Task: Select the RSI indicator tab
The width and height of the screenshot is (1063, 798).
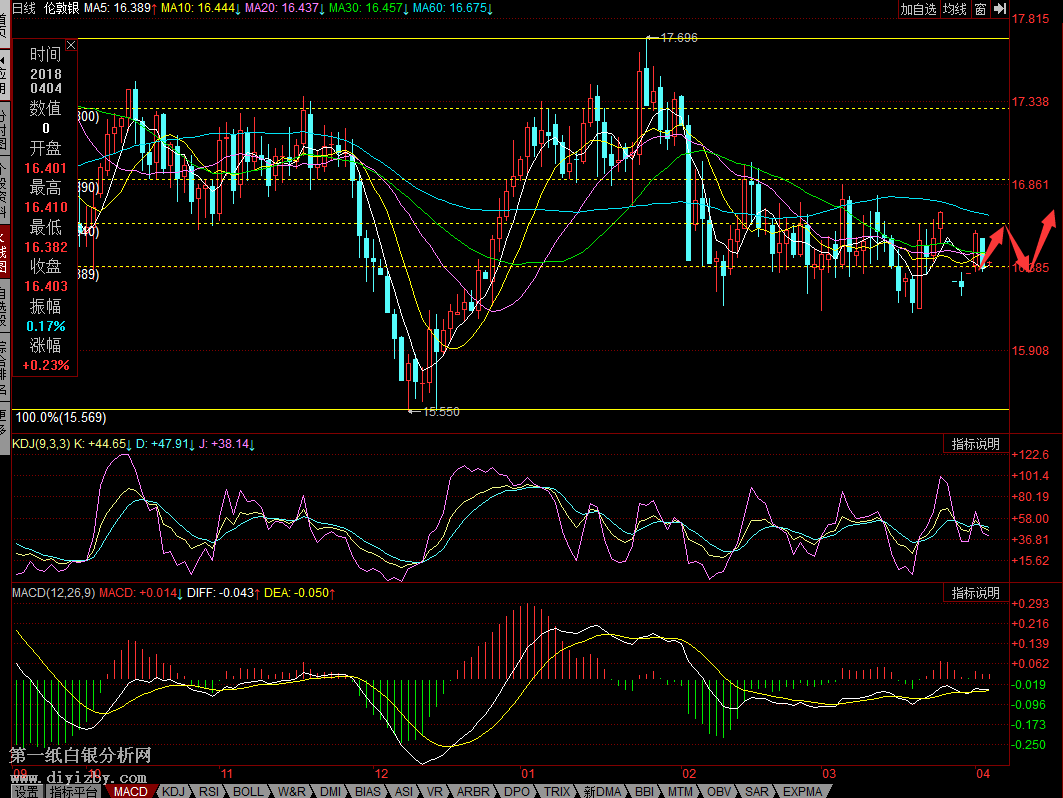Action: tap(208, 791)
